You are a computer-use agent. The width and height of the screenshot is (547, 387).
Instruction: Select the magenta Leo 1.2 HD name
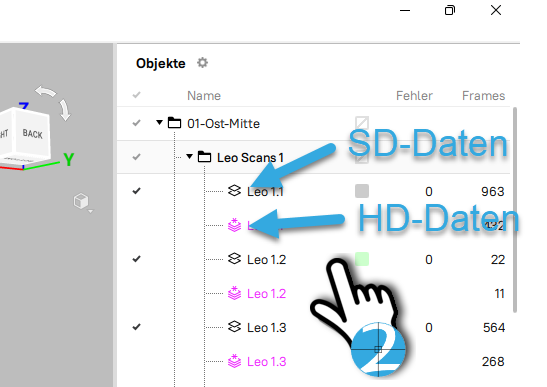click(x=267, y=294)
